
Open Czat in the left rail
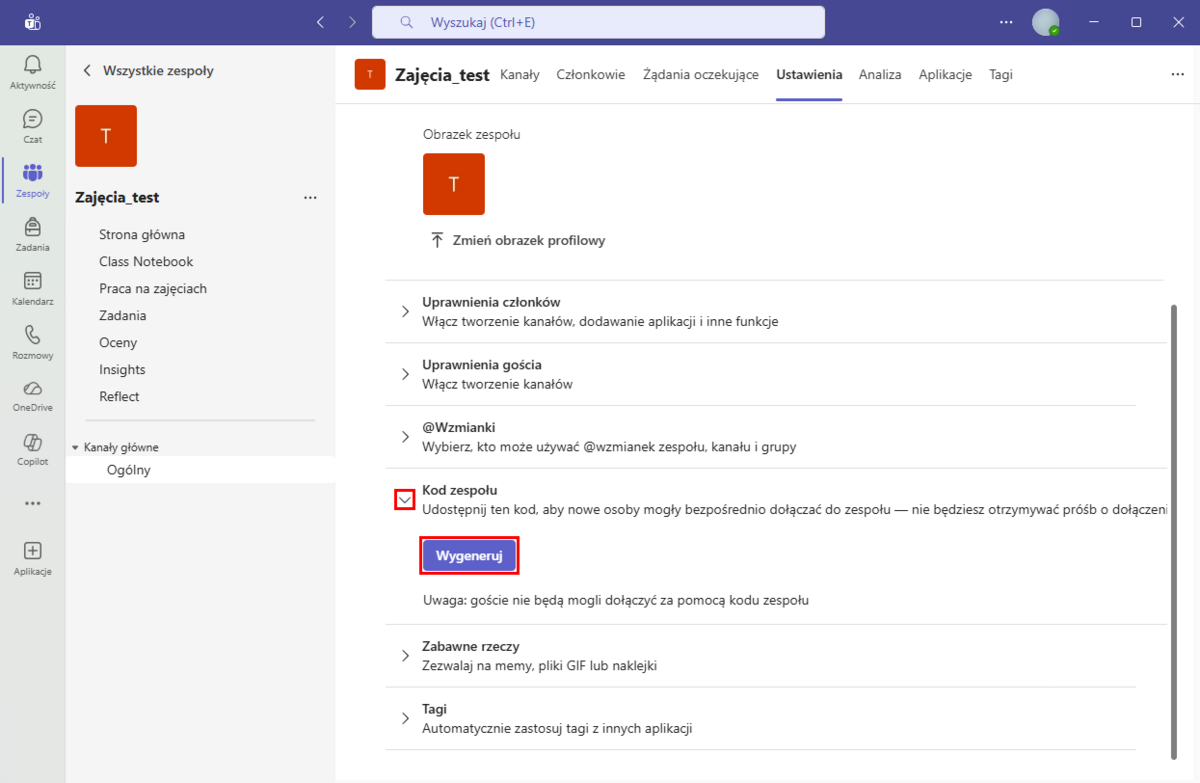32,120
